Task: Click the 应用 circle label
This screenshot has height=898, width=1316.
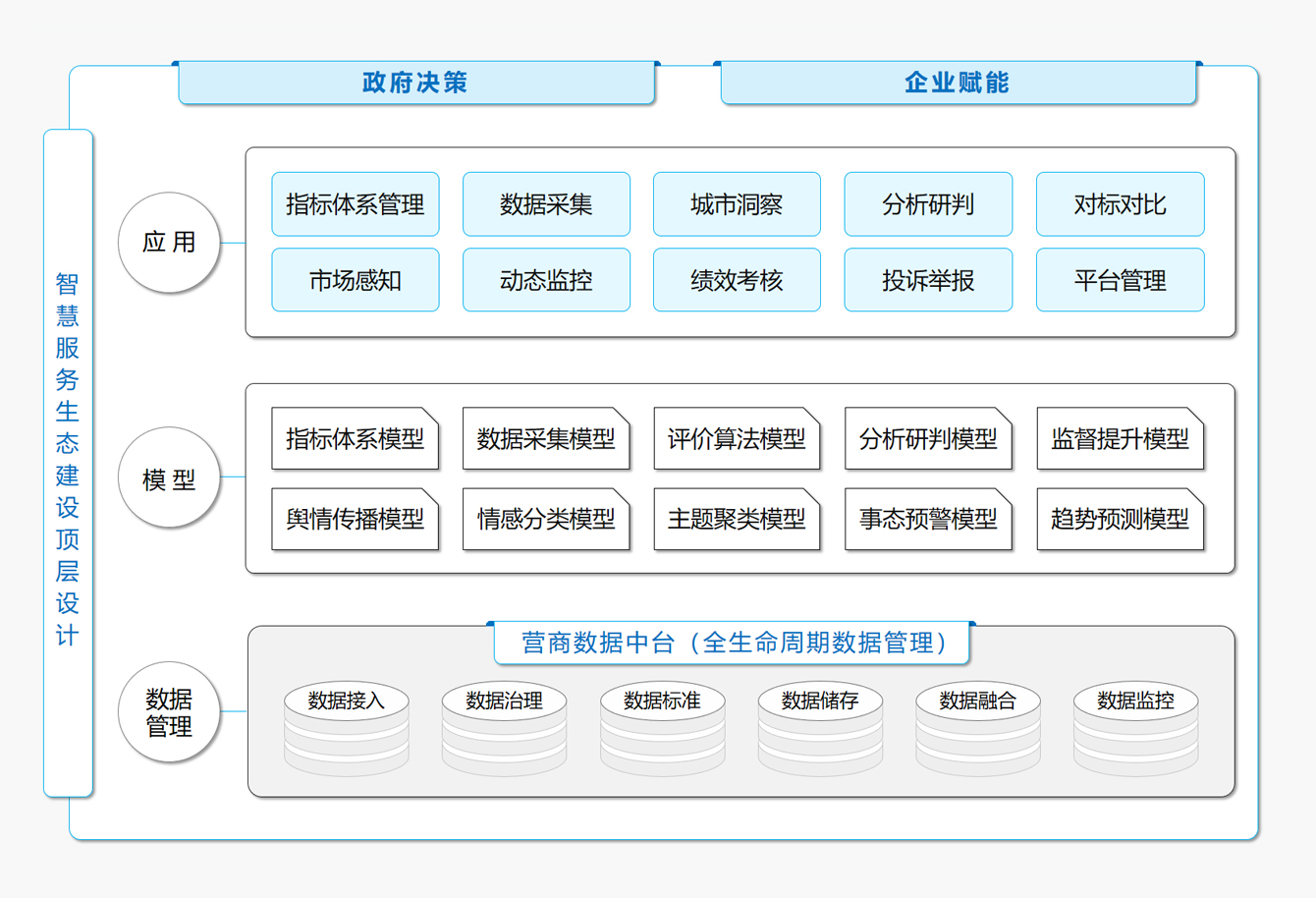Action: coord(169,242)
